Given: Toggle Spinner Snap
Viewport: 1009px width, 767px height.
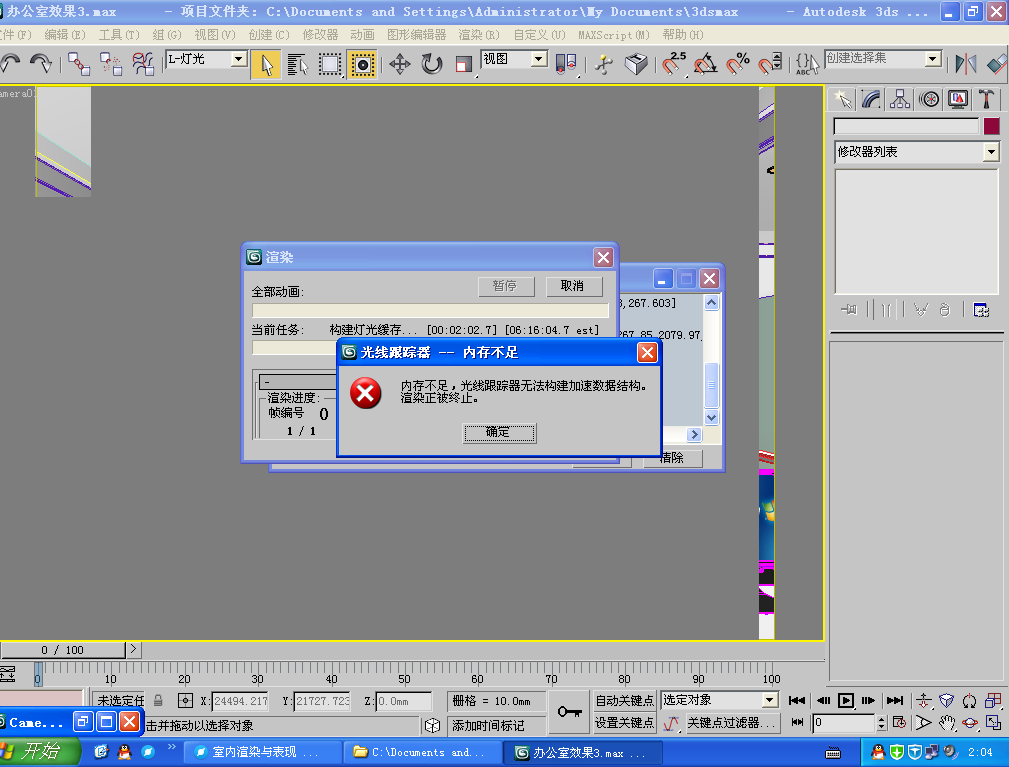Looking at the screenshot, I should click(x=770, y=64).
